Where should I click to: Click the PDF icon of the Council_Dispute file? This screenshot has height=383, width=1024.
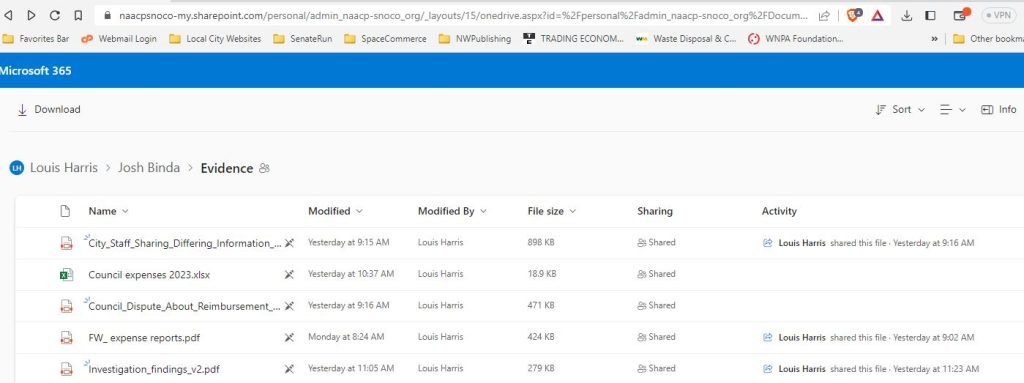[66, 306]
